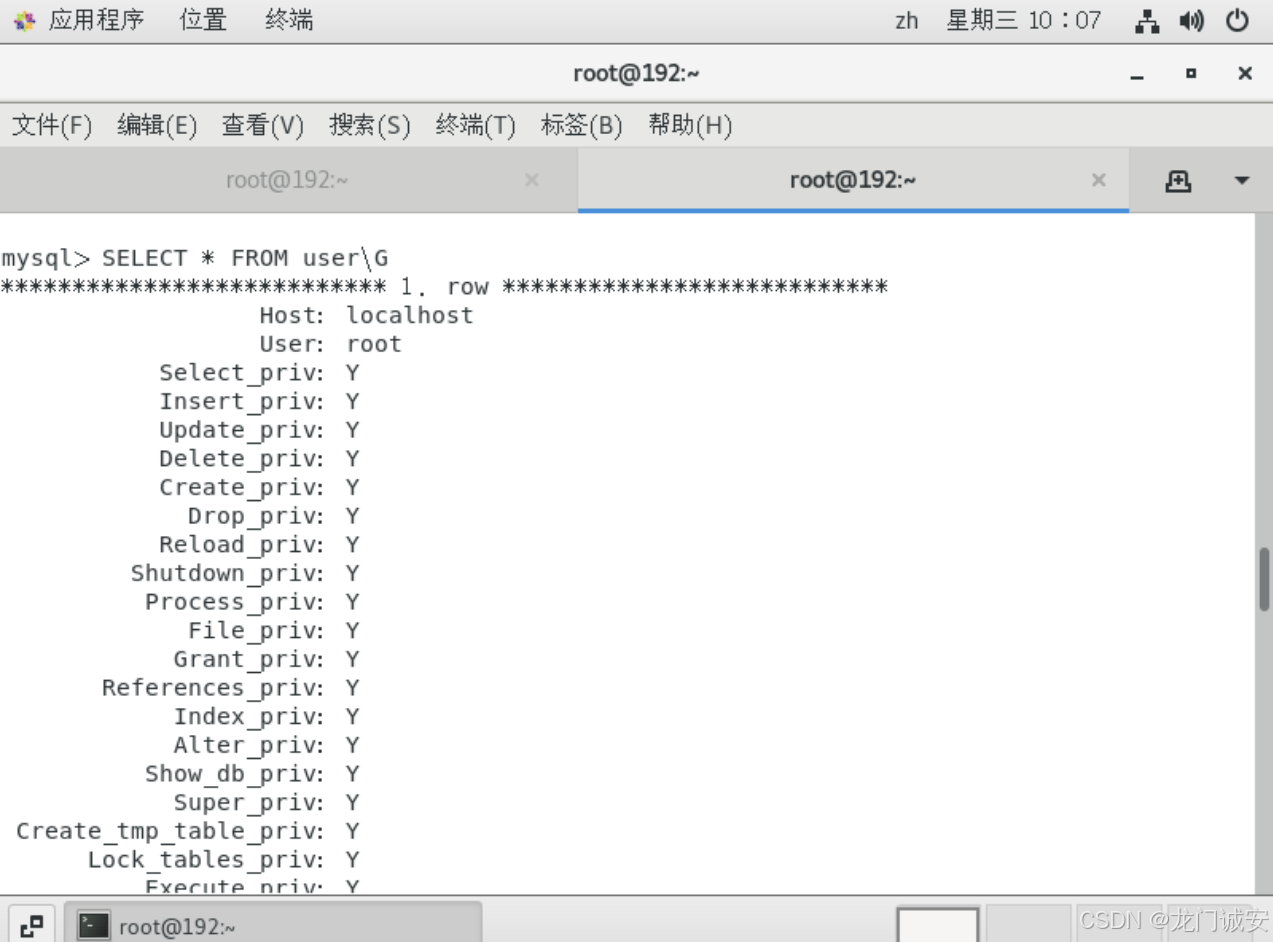Click the References_priv row
1273x942 pixels.
230,688
